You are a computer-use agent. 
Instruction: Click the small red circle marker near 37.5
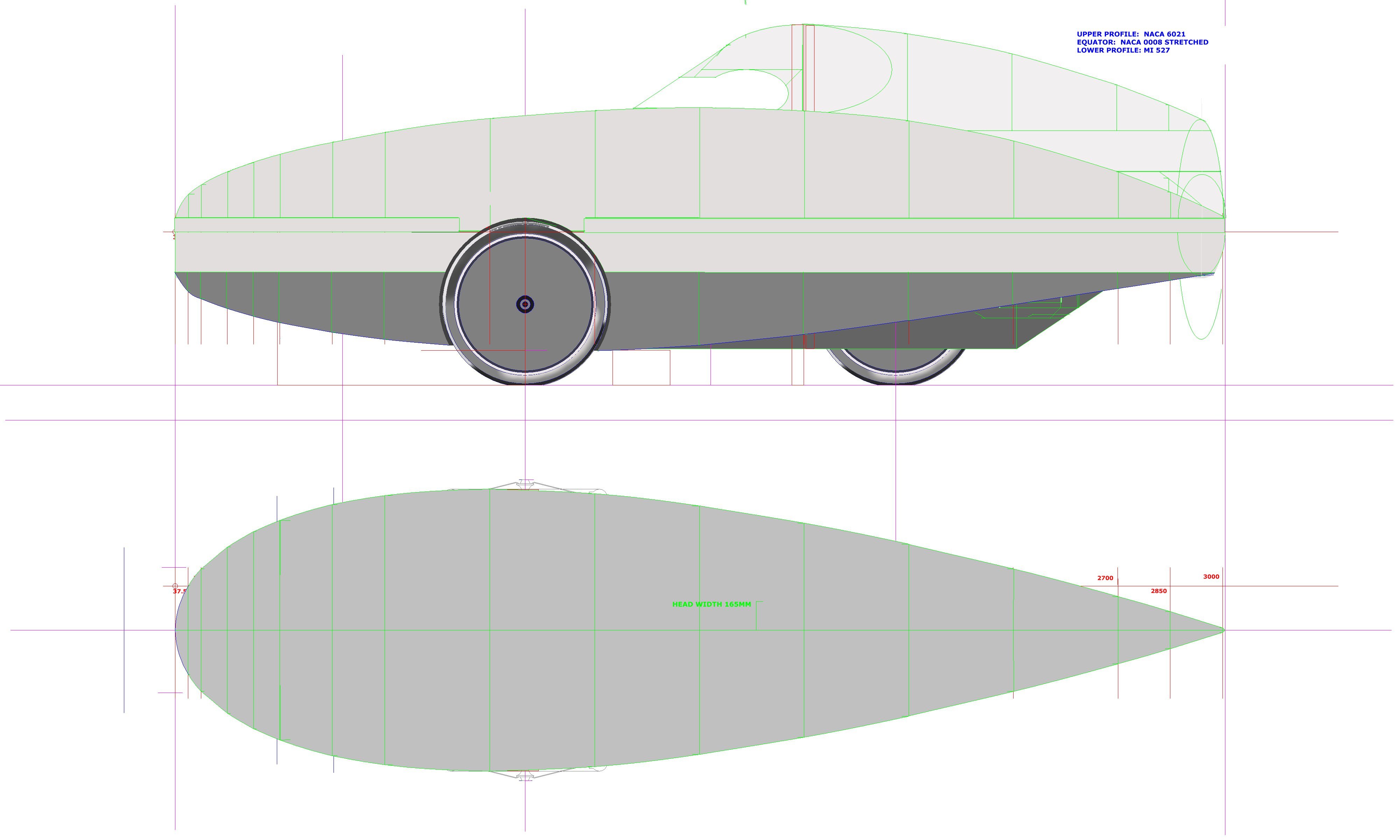point(175,586)
